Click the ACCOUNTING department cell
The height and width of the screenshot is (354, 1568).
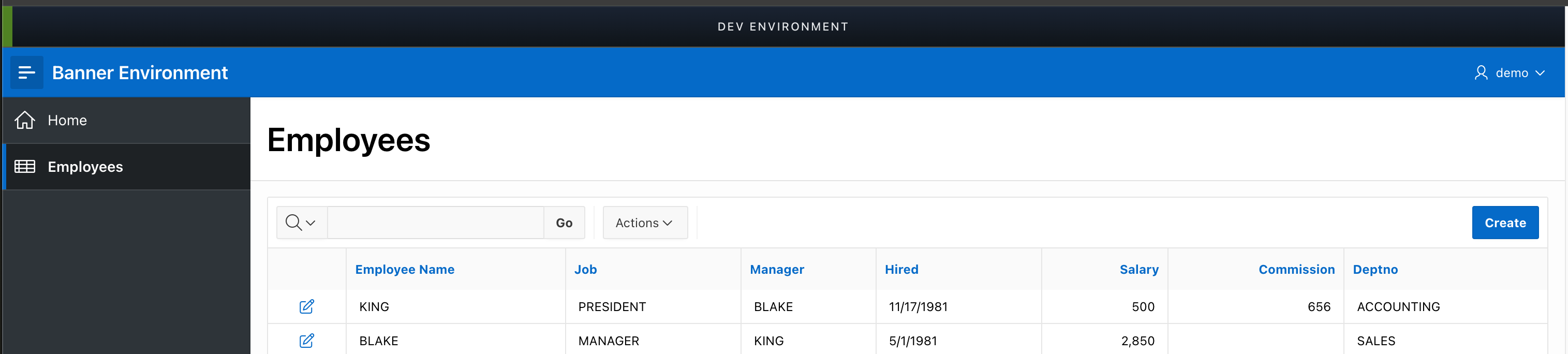(1446, 306)
